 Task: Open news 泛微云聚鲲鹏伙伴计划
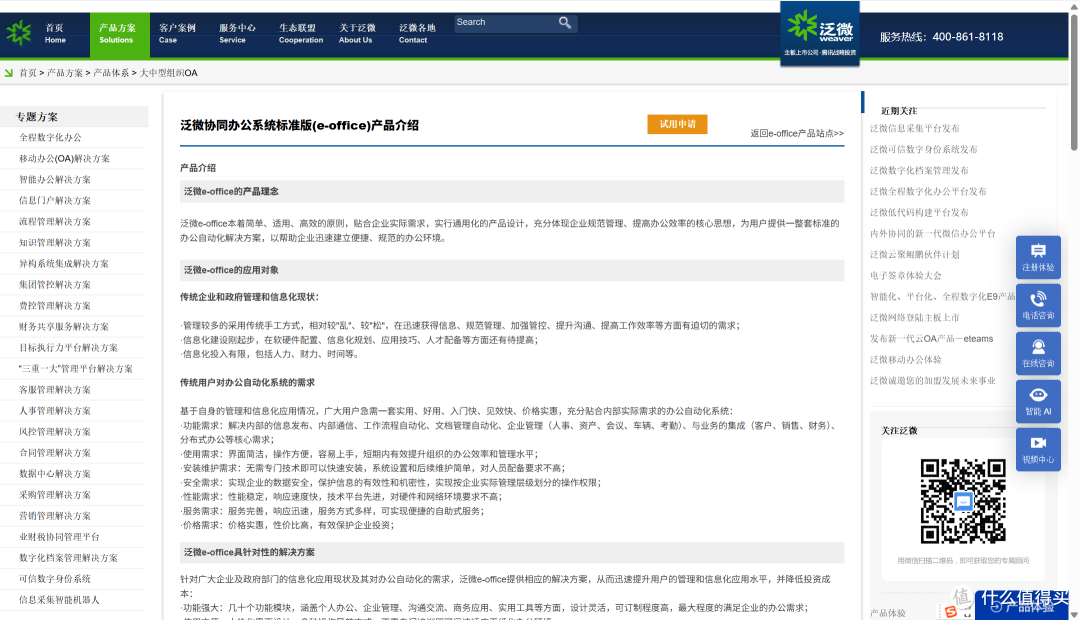pos(915,254)
